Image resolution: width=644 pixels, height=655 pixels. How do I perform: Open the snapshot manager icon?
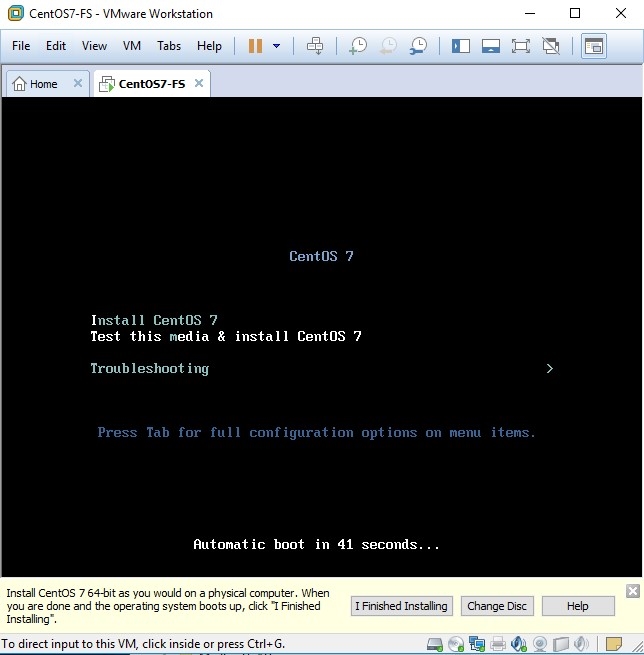[x=419, y=46]
